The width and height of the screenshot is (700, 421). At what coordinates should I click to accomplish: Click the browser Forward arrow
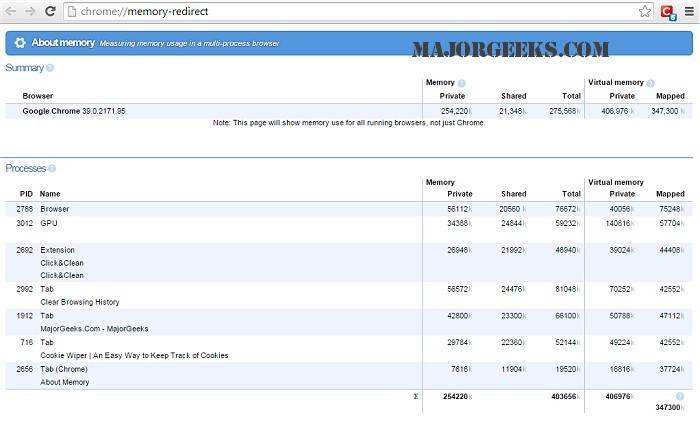click(30, 11)
